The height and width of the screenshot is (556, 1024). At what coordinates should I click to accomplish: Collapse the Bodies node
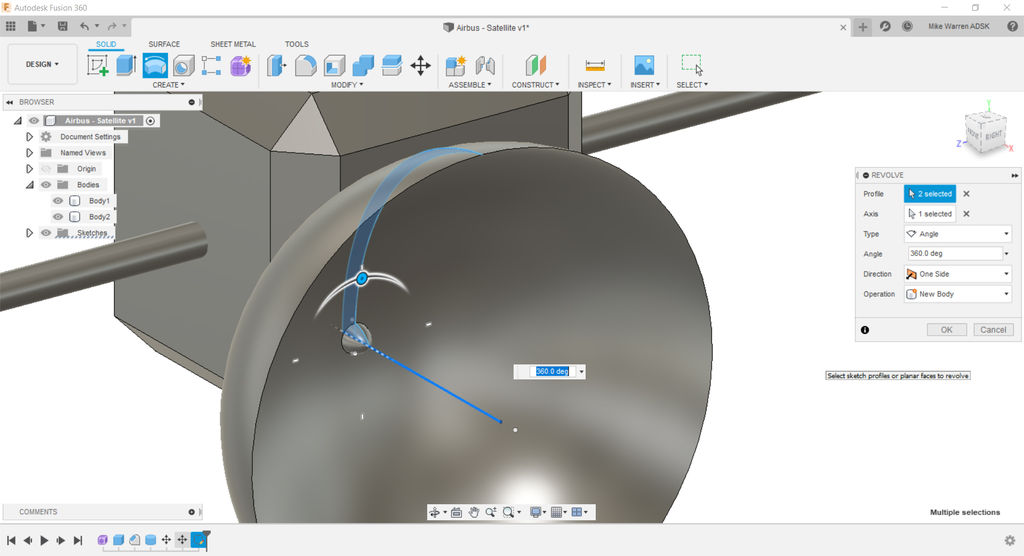pos(29,185)
